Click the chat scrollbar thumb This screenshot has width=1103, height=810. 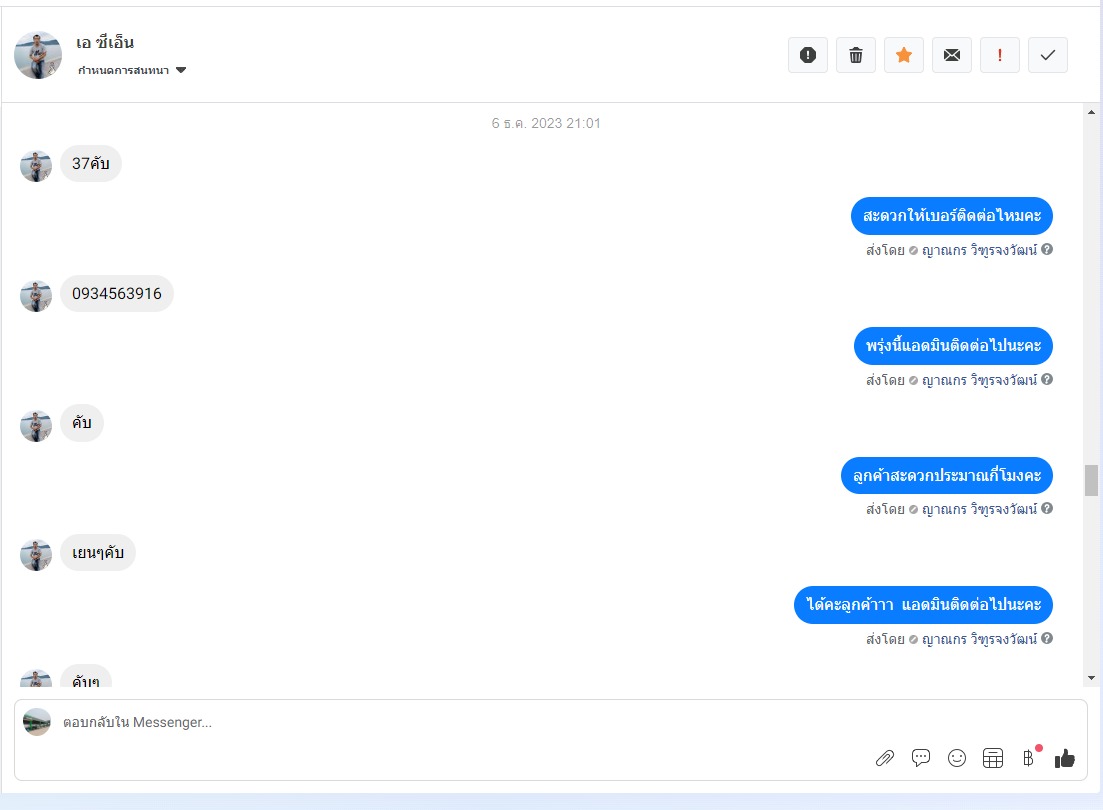(x=1091, y=481)
